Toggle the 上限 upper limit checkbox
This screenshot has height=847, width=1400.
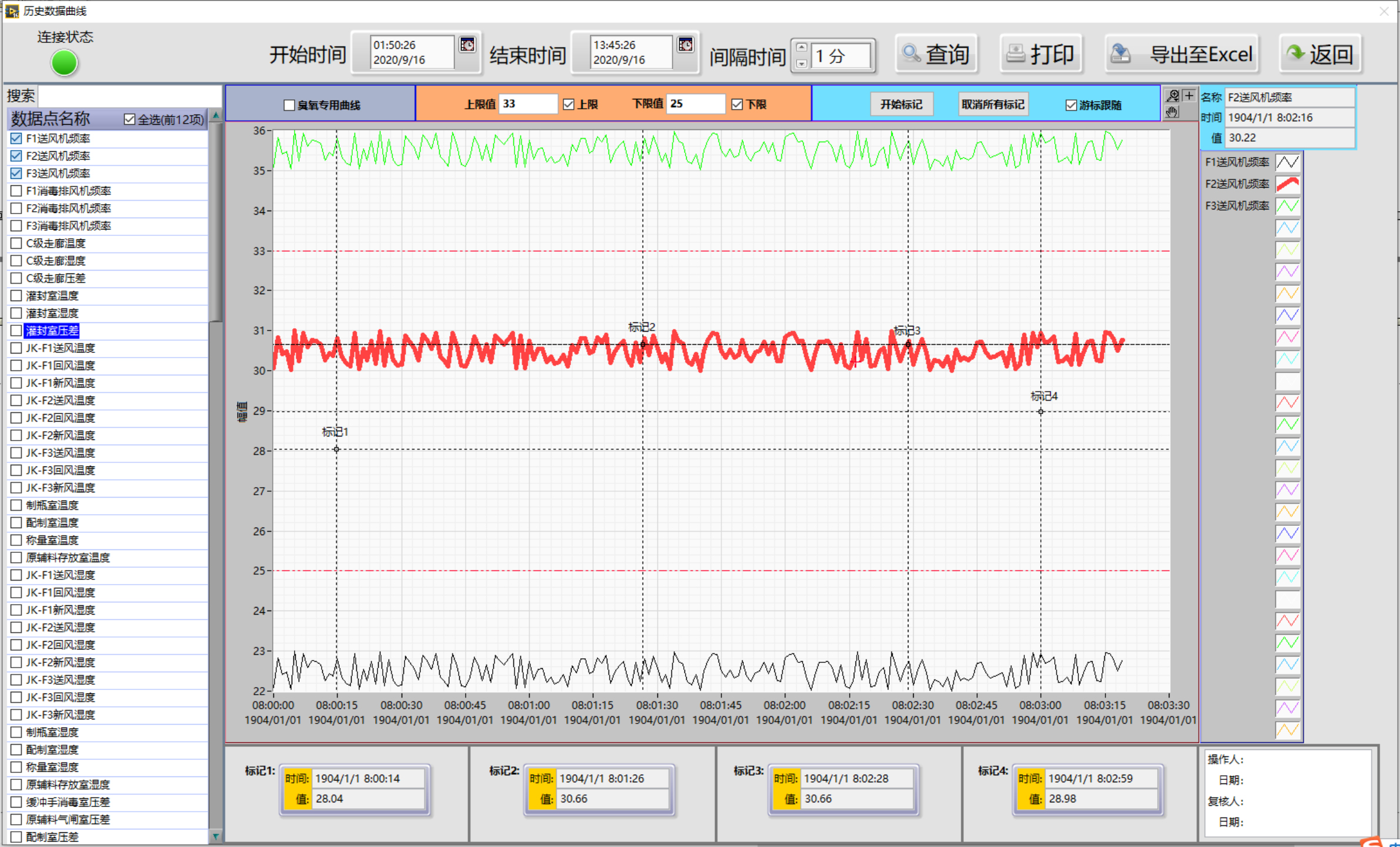click(569, 105)
